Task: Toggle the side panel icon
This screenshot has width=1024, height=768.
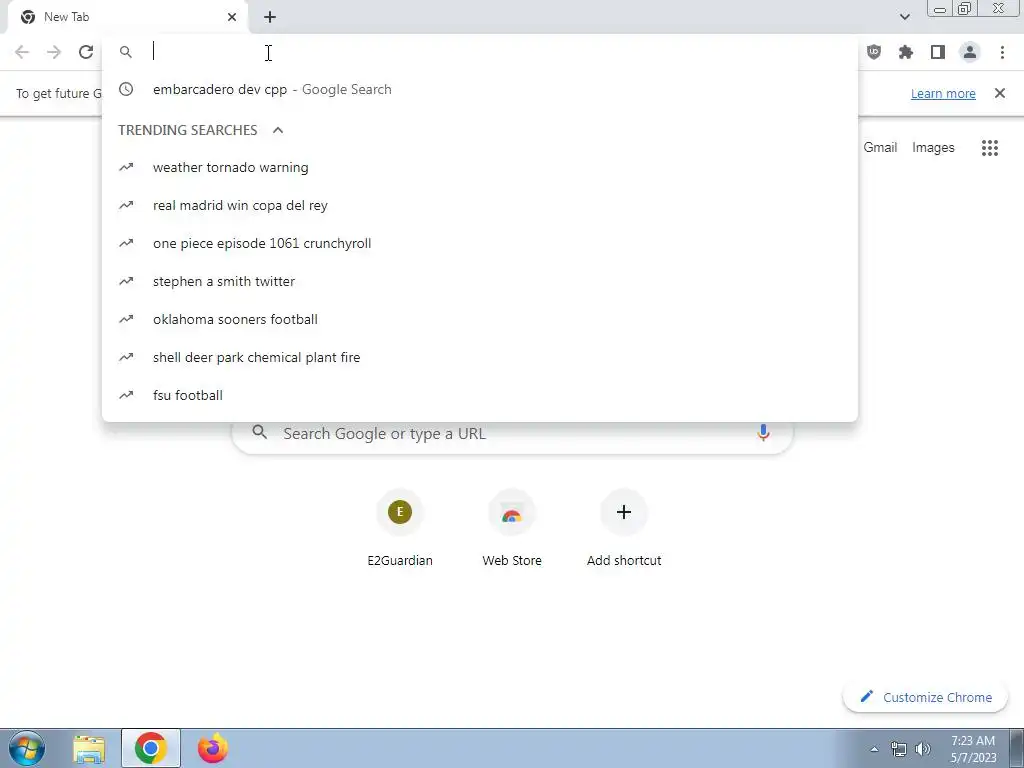Action: pos(938,52)
